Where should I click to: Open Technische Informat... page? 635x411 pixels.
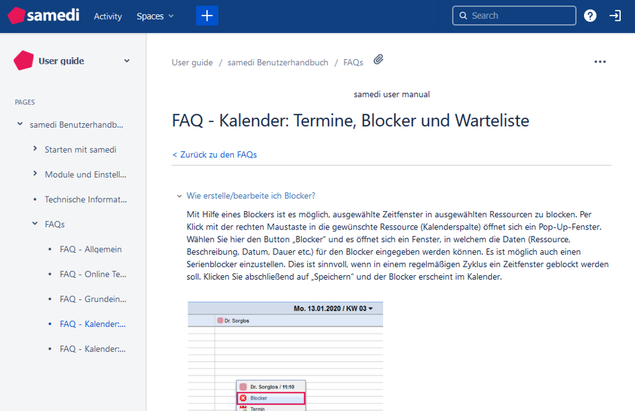[85, 199]
